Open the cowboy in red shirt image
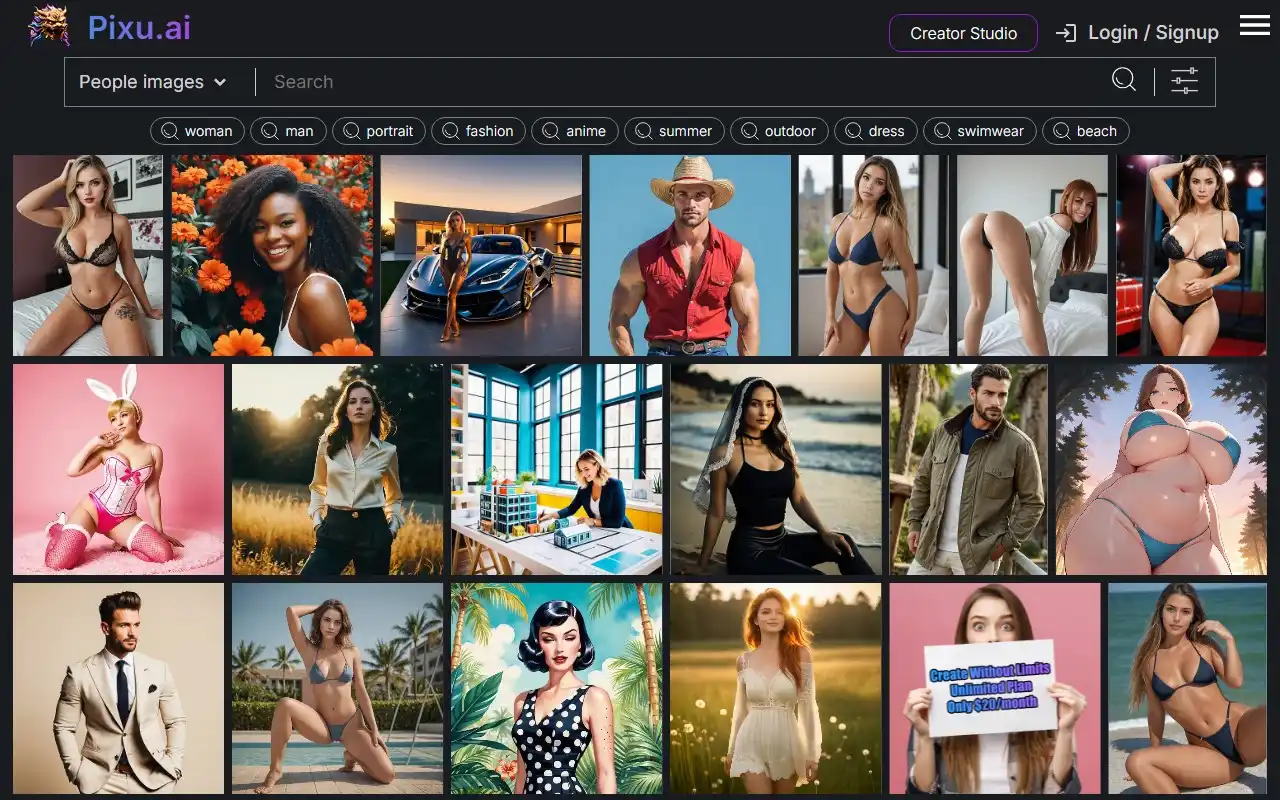 tap(689, 255)
